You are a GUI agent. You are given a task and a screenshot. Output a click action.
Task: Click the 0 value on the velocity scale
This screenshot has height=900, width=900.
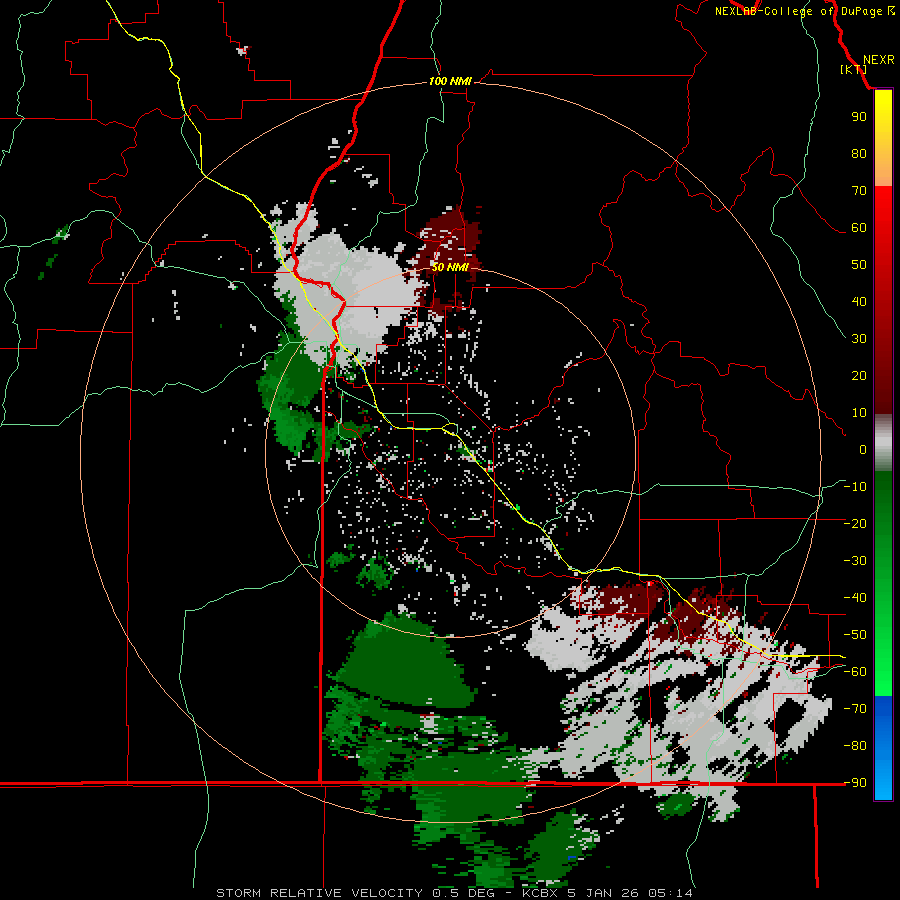tap(863, 450)
